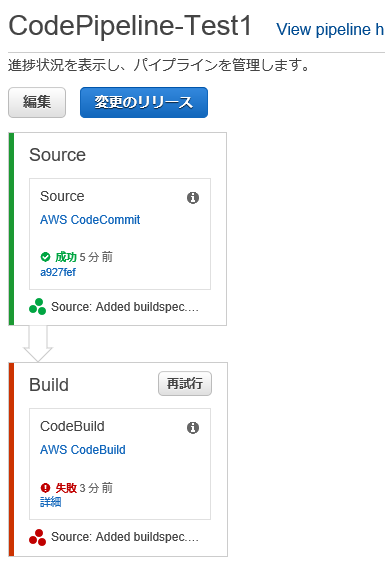Open the View pipeline history link
Image resolution: width=385 pixels, height=580 pixels.
(330, 29)
